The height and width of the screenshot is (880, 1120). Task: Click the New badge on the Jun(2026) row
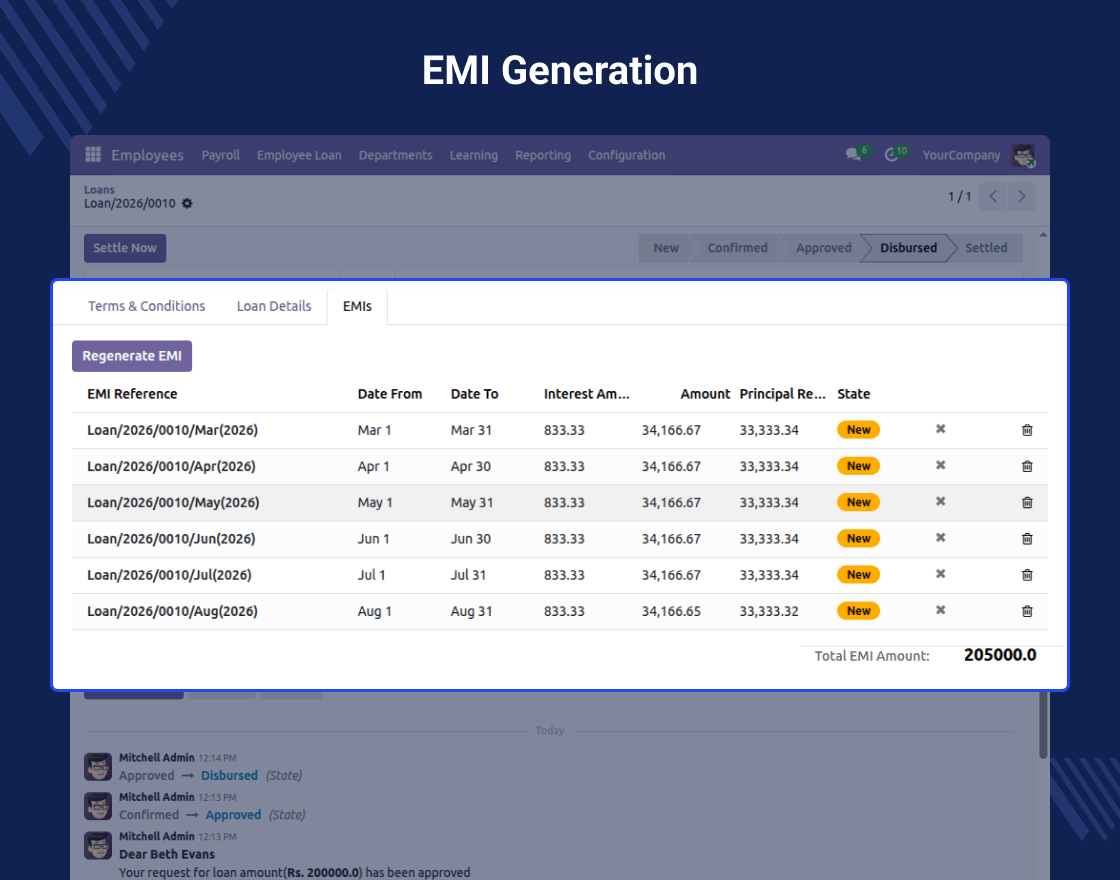[x=859, y=539]
